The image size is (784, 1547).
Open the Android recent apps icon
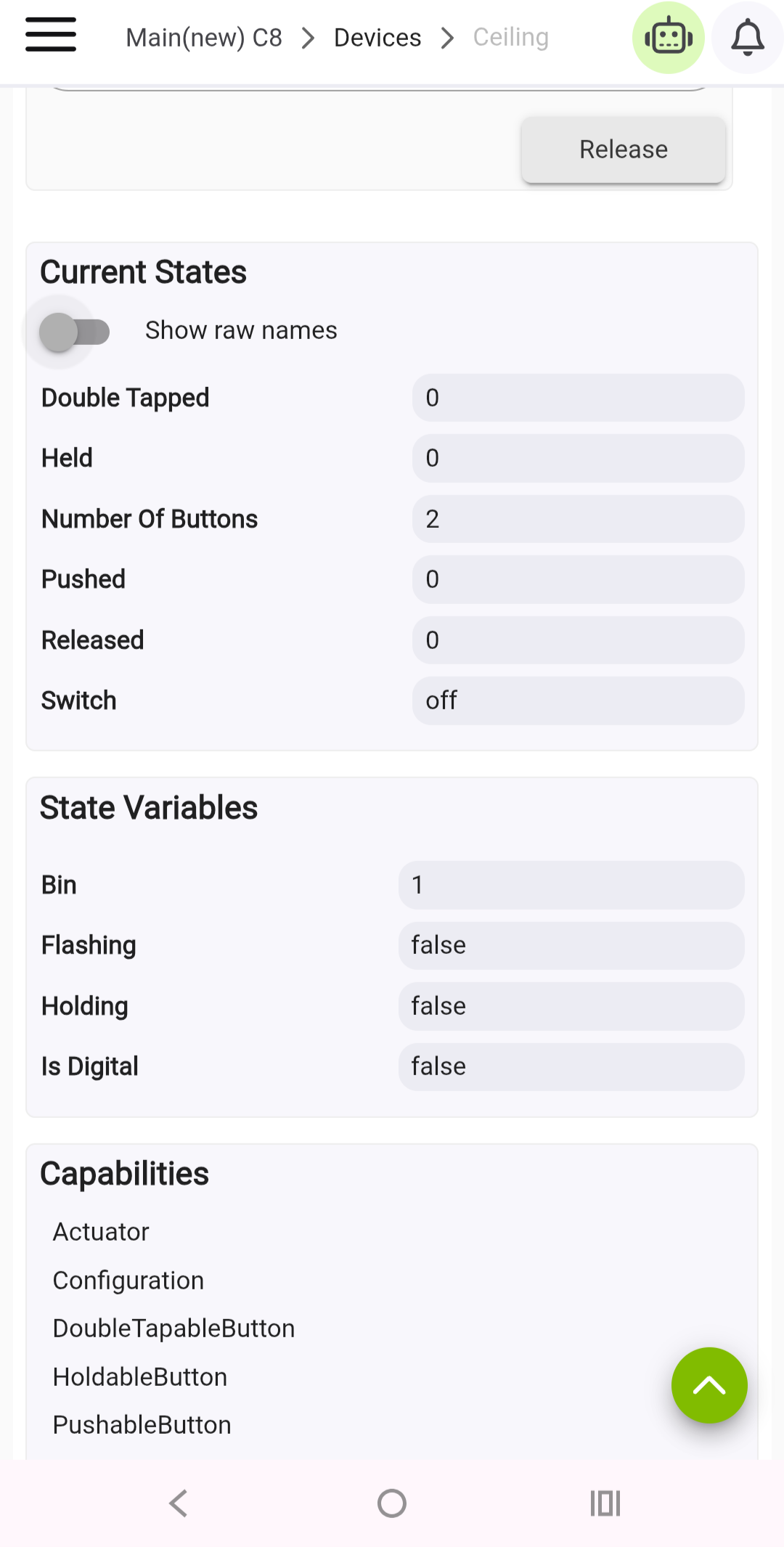click(605, 1503)
